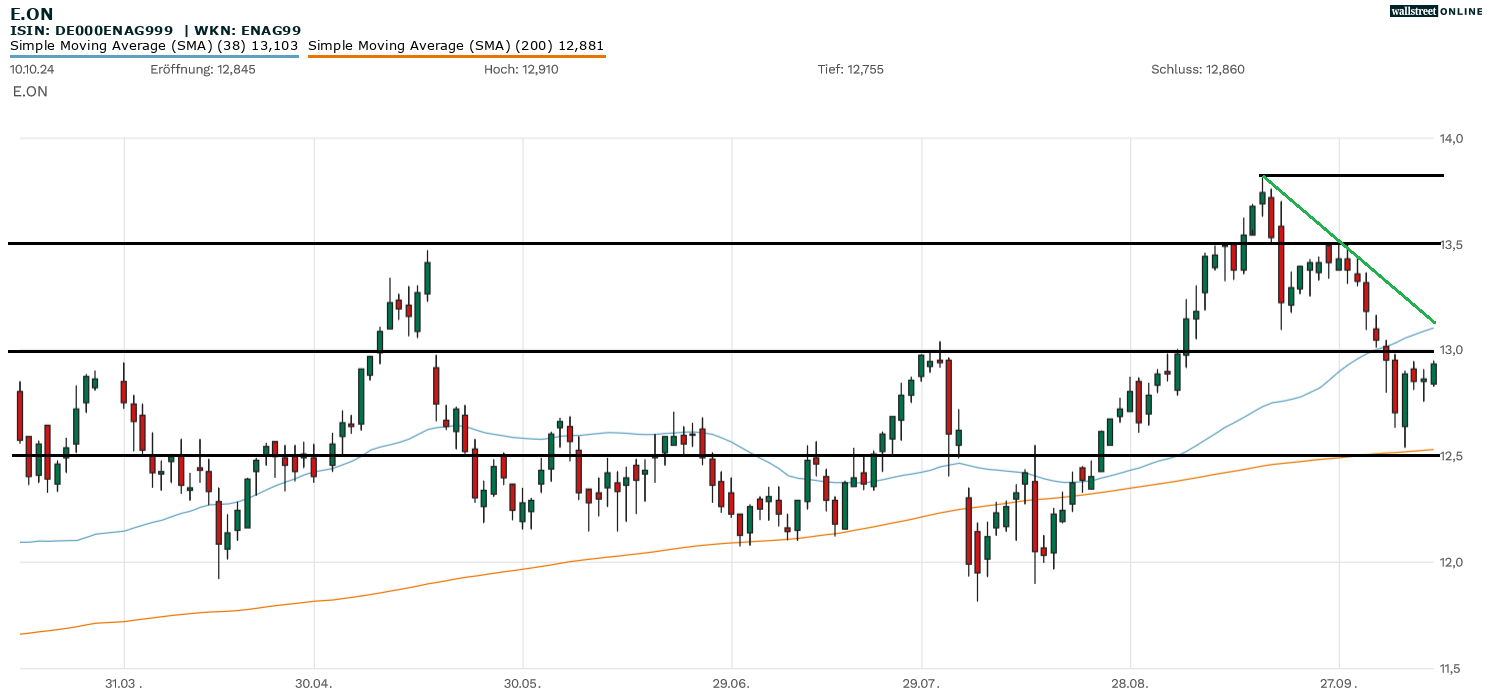The width and height of the screenshot is (1490, 689).
Task: Click the E.ON series label below date
Action: [x=30, y=92]
